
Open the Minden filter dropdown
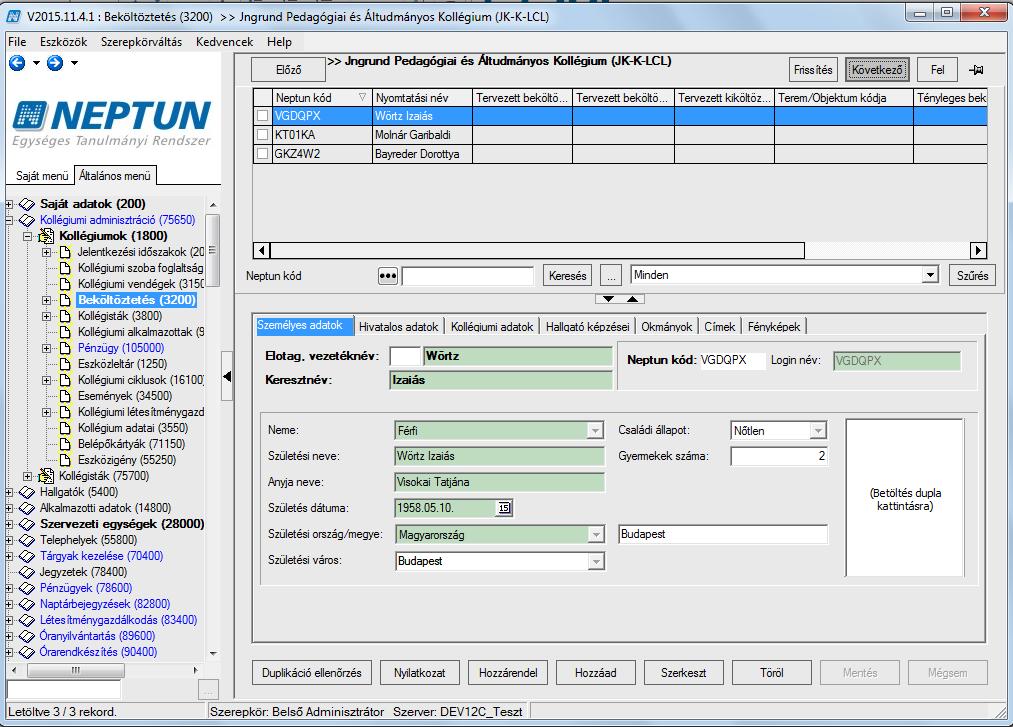(930, 275)
